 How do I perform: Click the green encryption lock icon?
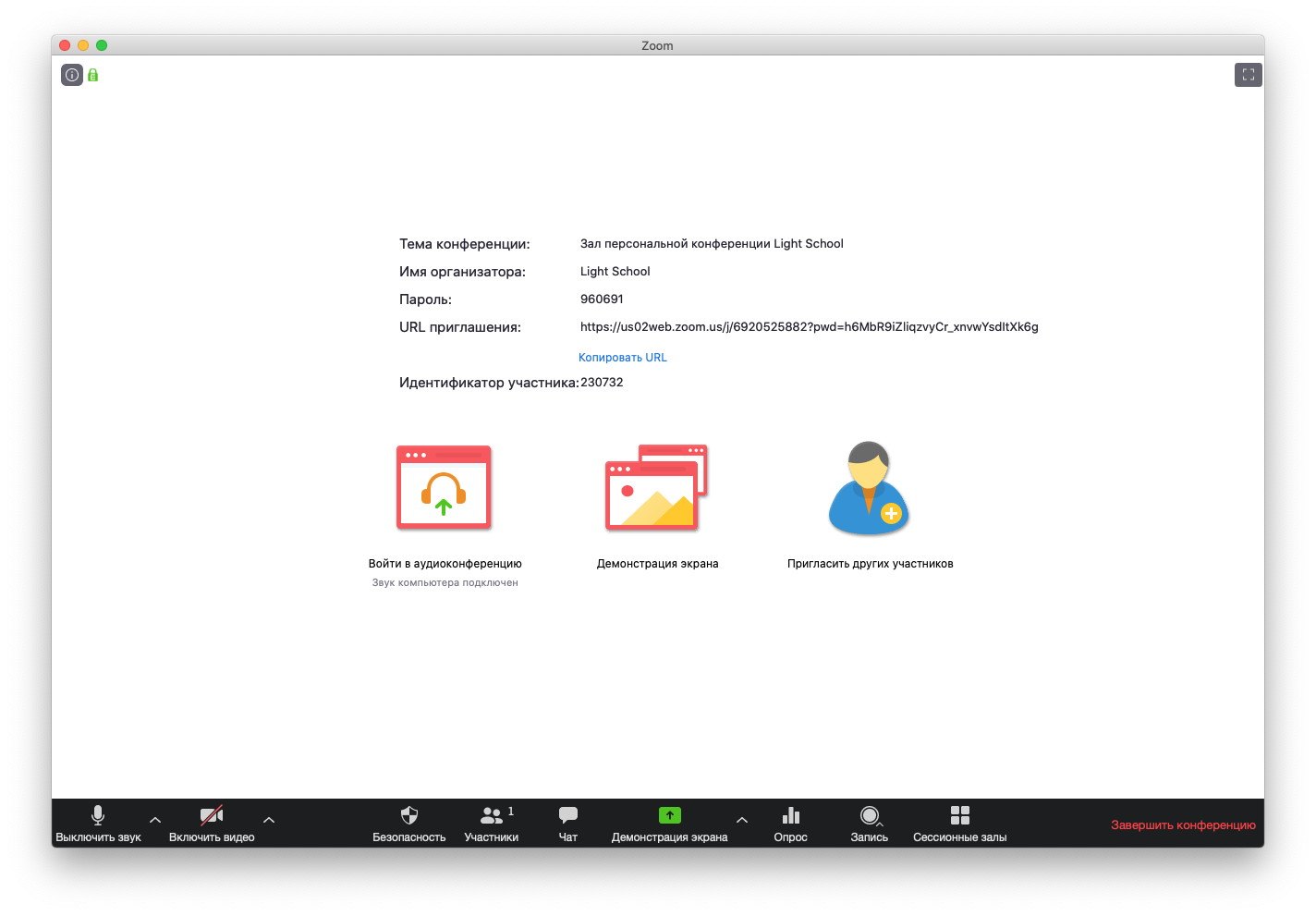pos(92,75)
